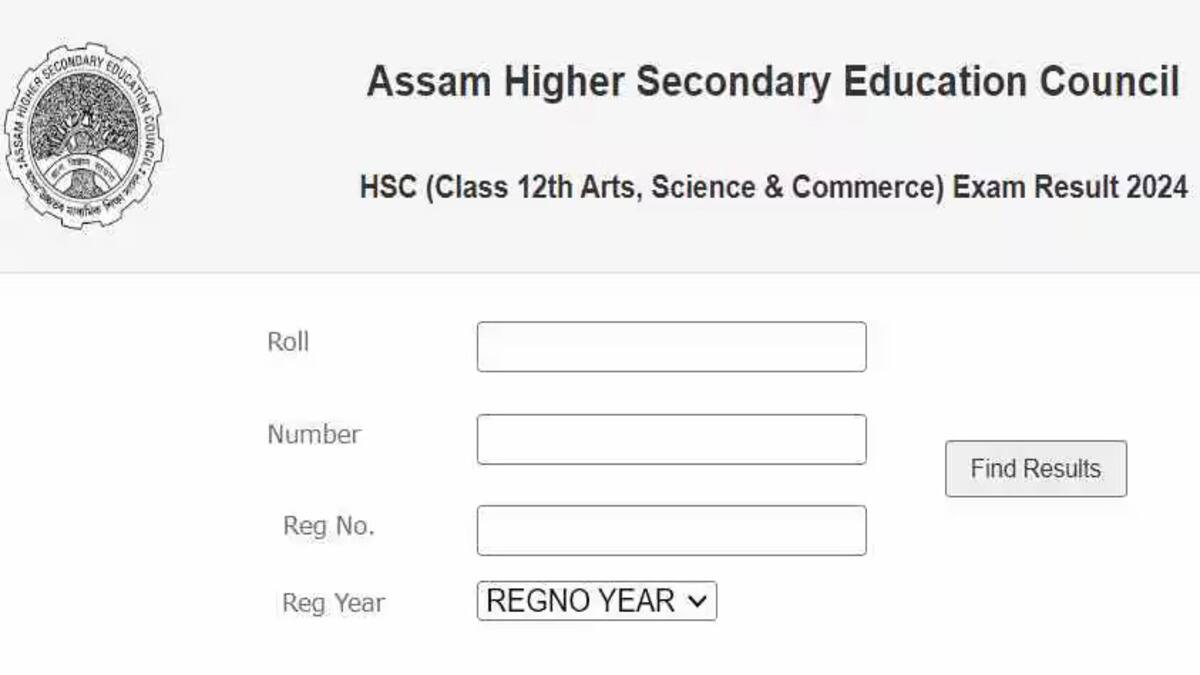Click Class 12th Arts text in subtitle
The width and height of the screenshot is (1200, 675).
[x=529, y=187]
